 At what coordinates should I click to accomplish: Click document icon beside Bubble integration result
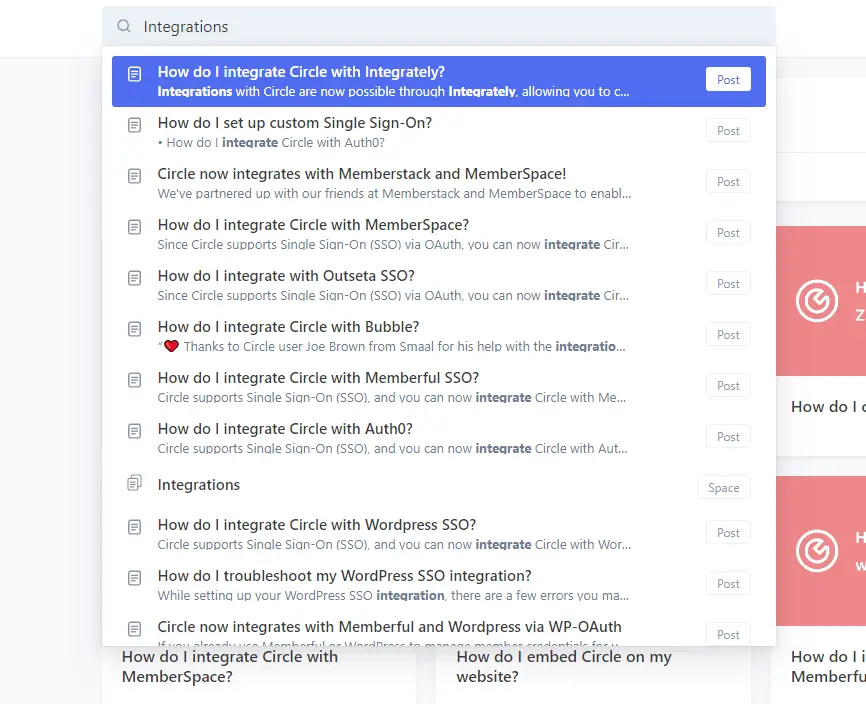point(134,329)
